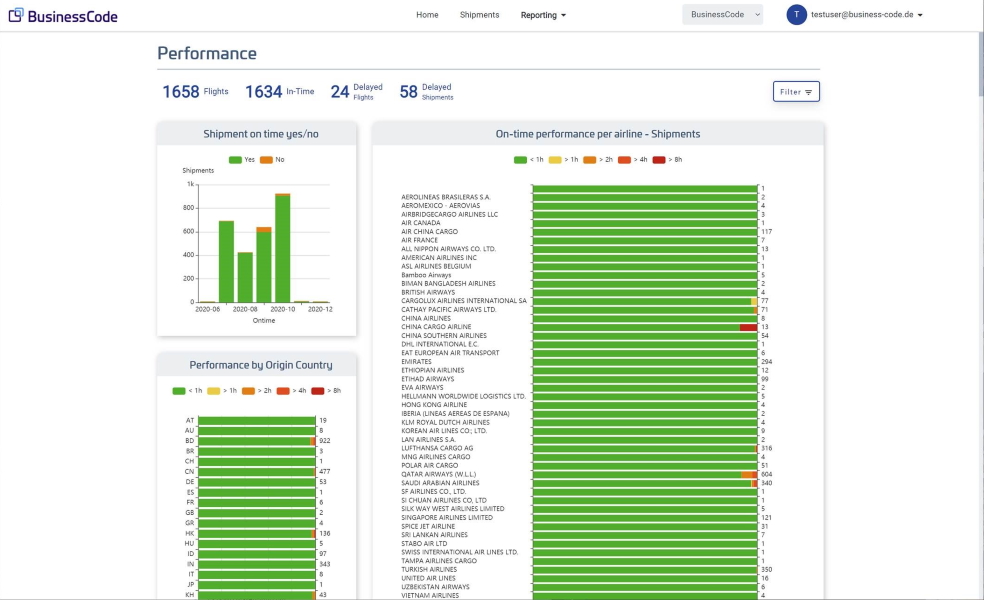Click the "Performance" page heading
Image resolution: width=984 pixels, height=600 pixels.
pos(206,53)
